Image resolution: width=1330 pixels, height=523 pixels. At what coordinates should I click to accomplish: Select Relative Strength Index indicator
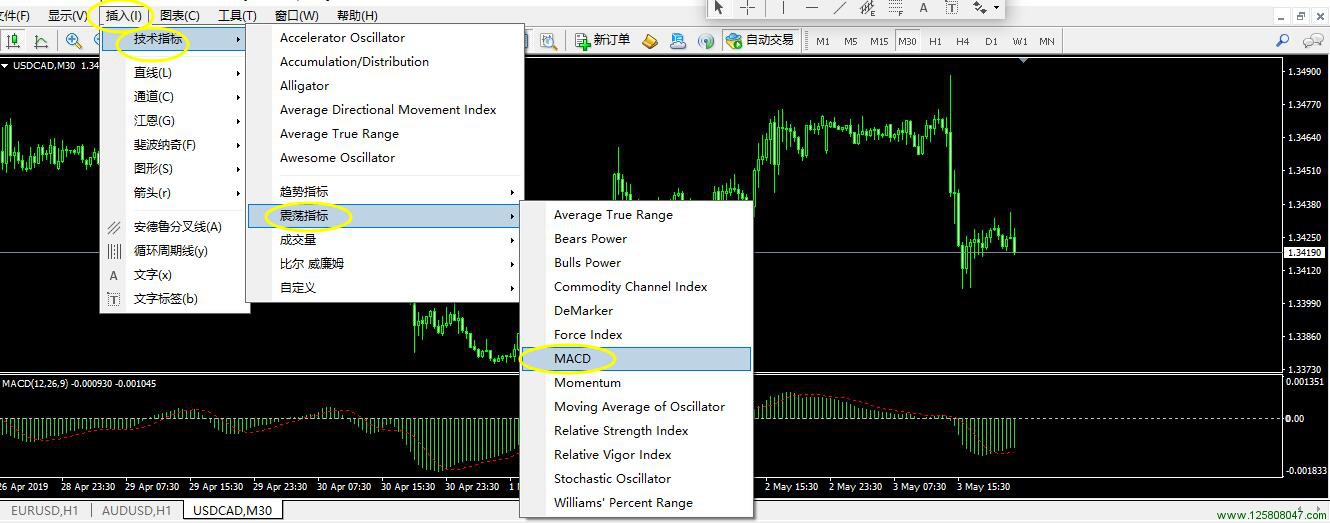point(636,431)
